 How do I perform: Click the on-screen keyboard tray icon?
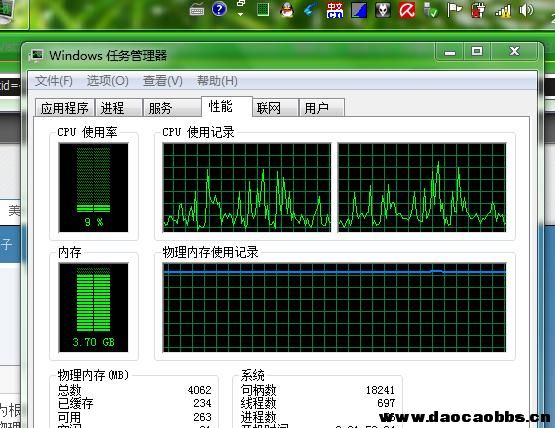(x=197, y=11)
